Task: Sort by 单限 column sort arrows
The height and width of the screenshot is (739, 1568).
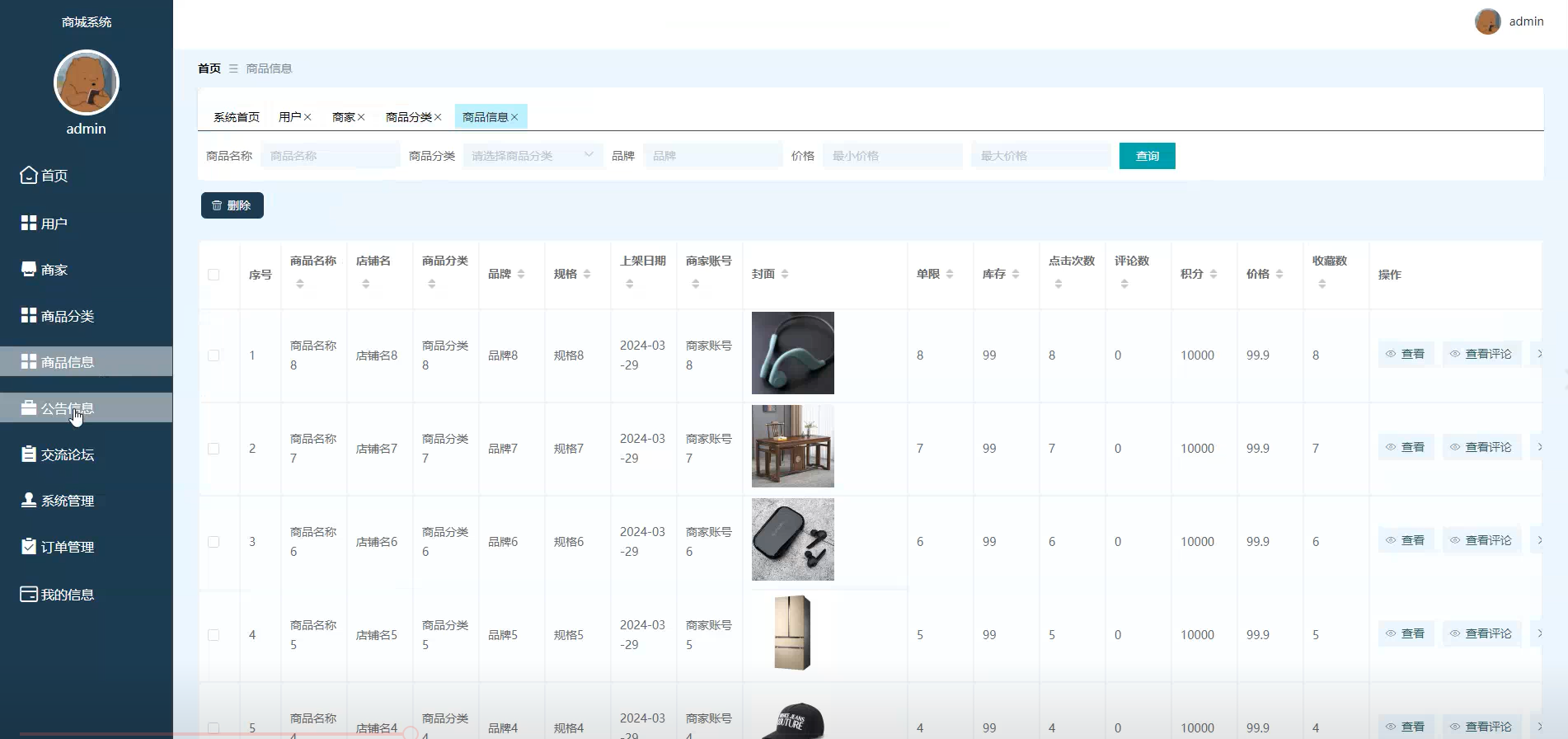Action: (950, 274)
